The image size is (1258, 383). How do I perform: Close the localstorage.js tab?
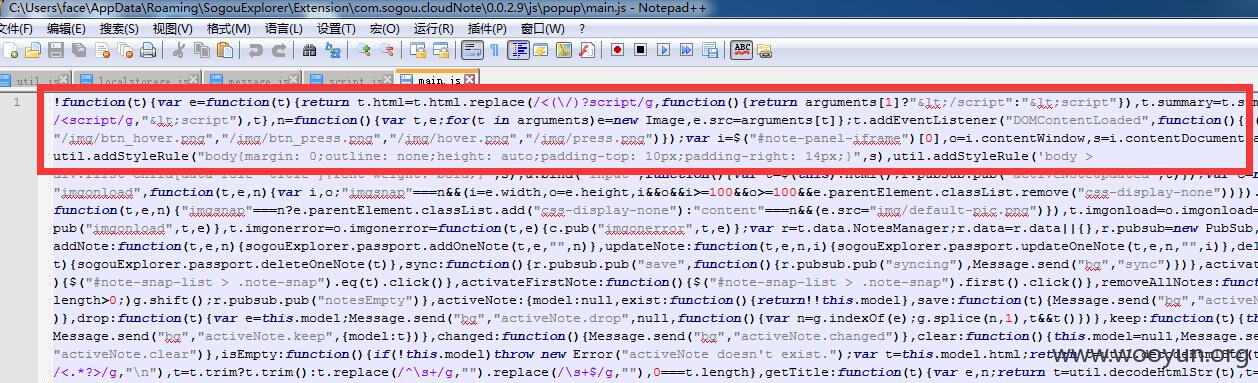click(x=193, y=79)
